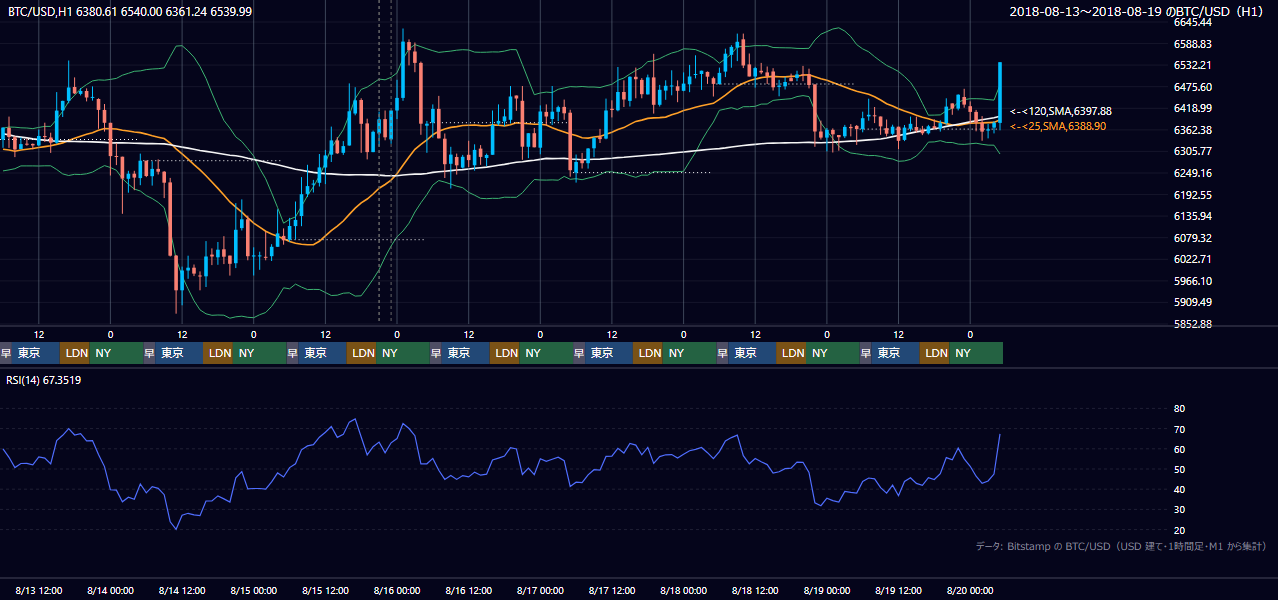
Task: Select the 8/19 00:00 date label
Action: (x=826, y=591)
